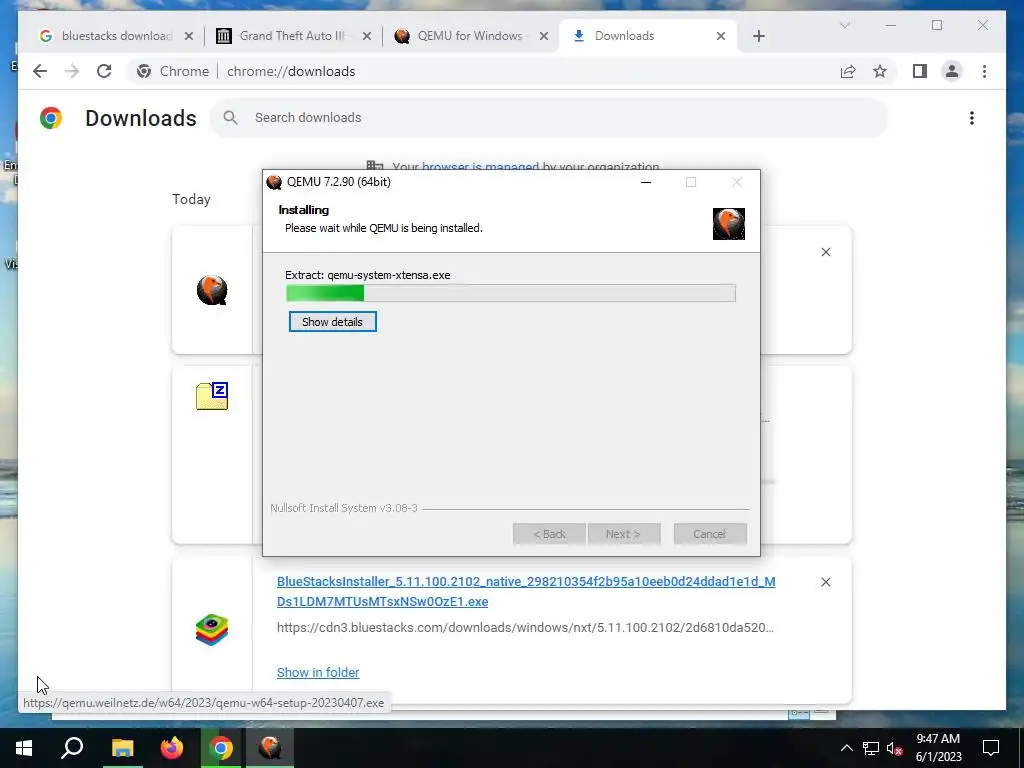Click the cdn3.bluestacks.com source URL
Image resolution: width=1024 pixels, height=768 pixels.
point(525,628)
